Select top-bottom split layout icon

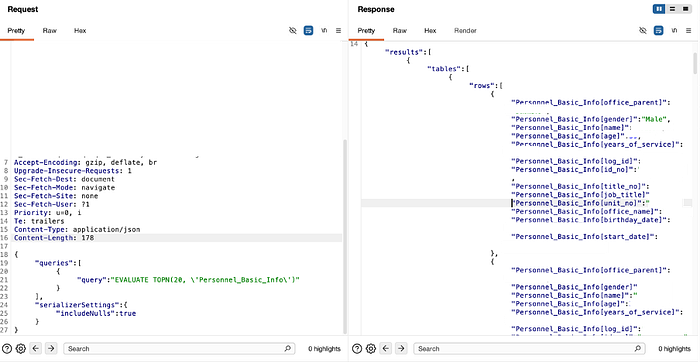pos(672,9)
